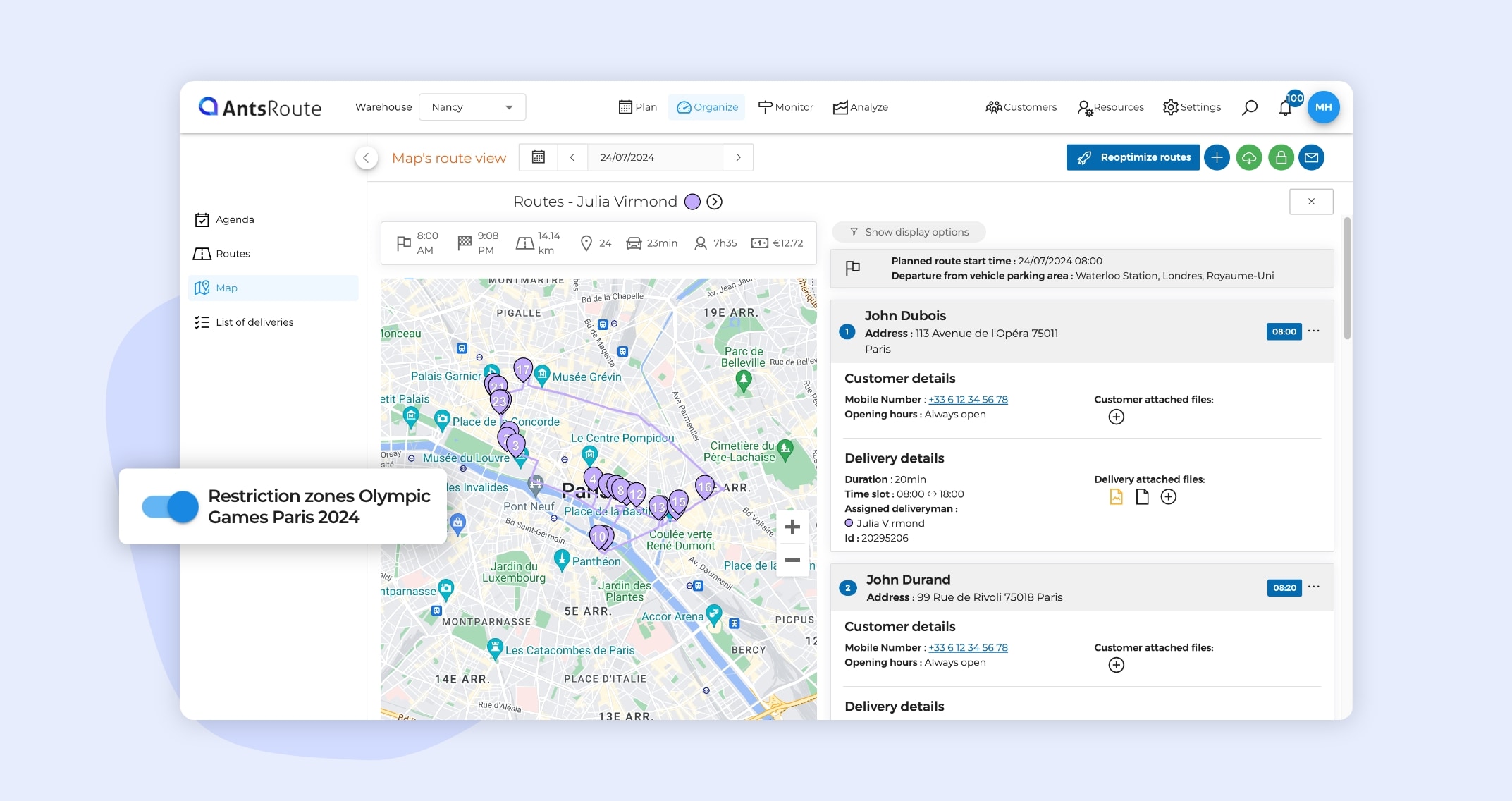1512x801 pixels.
Task: Click John Dubois's mobile number link
Action: coord(968,399)
